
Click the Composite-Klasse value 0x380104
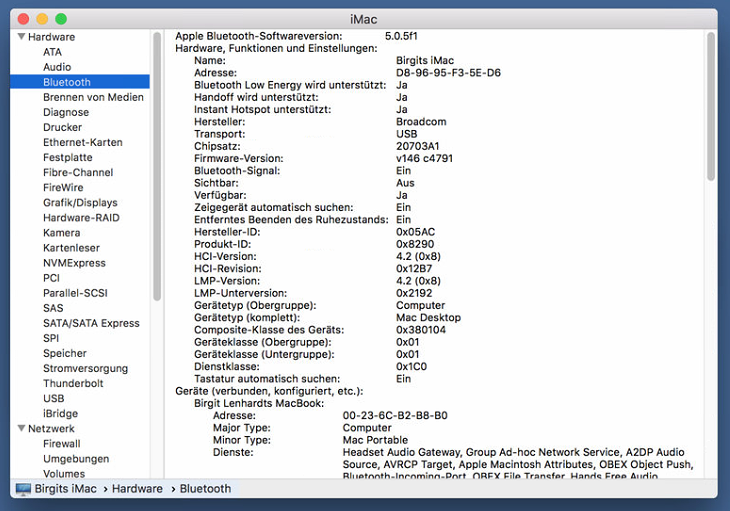click(x=421, y=329)
